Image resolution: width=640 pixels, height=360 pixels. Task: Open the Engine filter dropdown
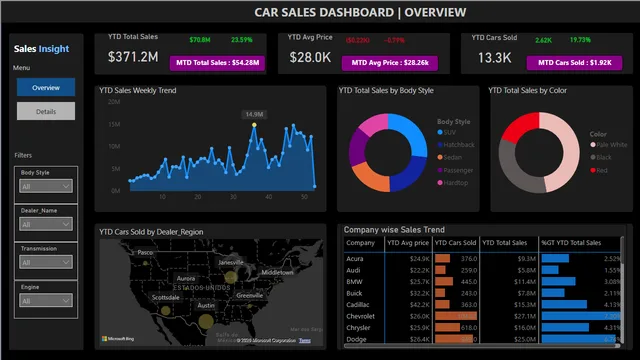[46, 301]
